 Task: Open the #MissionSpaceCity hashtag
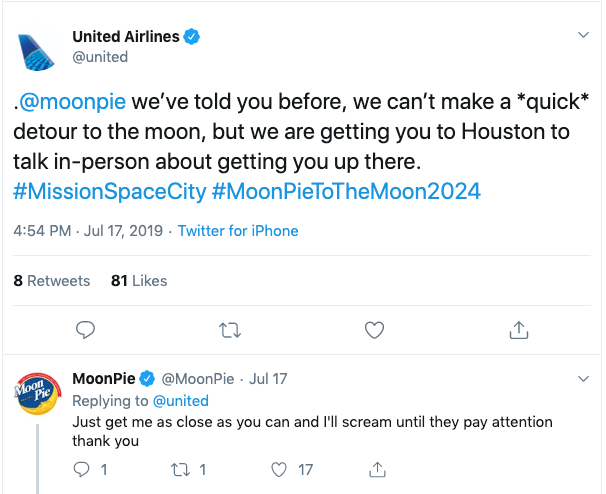(x=89, y=189)
